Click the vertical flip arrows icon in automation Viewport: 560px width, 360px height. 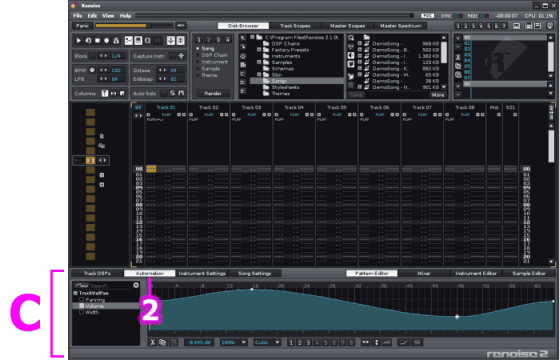376,342
